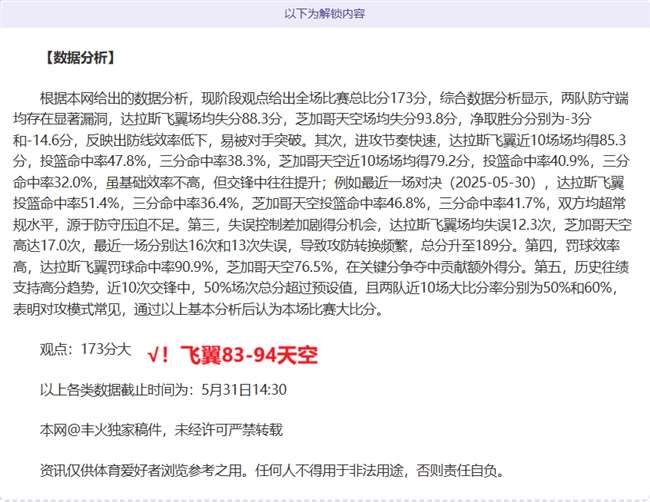The height and width of the screenshot is (502, 650).
Task: Click the line beginning 支持高分趋势
Action: (315, 288)
